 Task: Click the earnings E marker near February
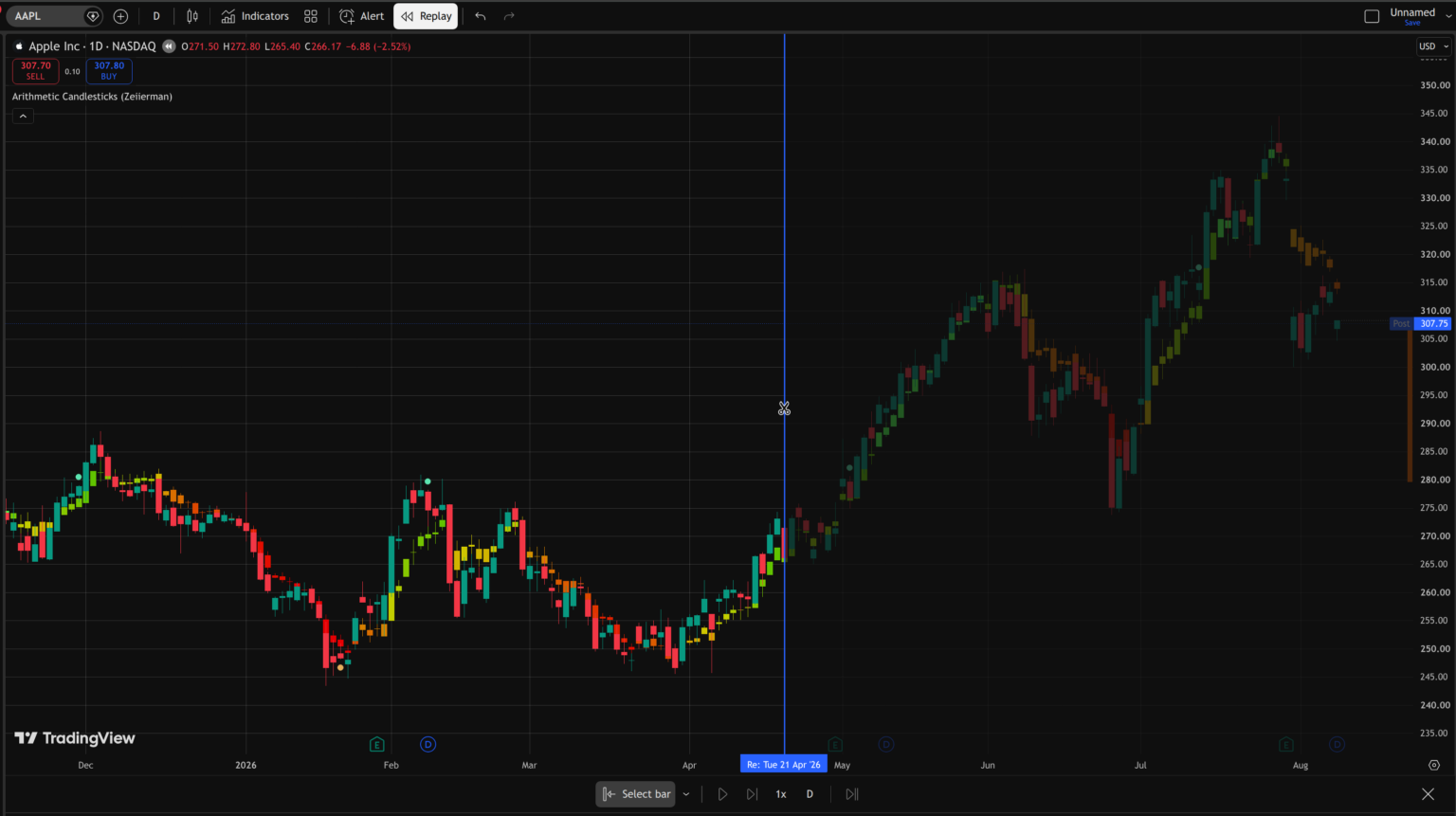click(377, 744)
